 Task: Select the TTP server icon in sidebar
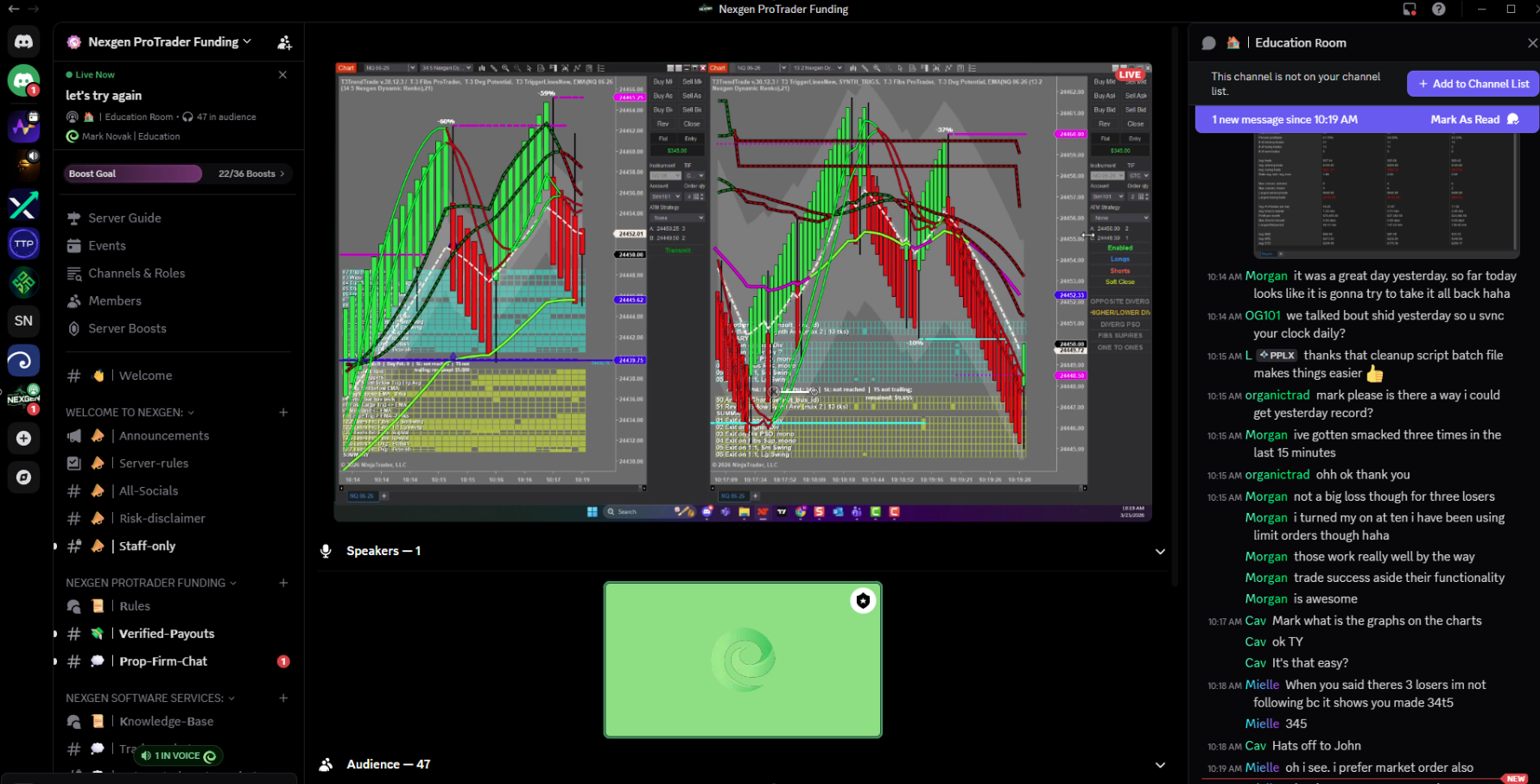coord(23,244)
